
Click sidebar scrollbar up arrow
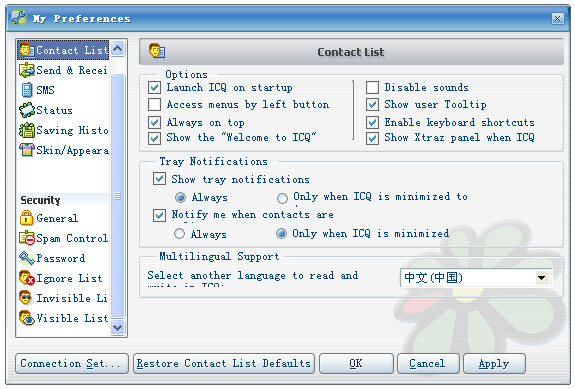pos(118,49)
